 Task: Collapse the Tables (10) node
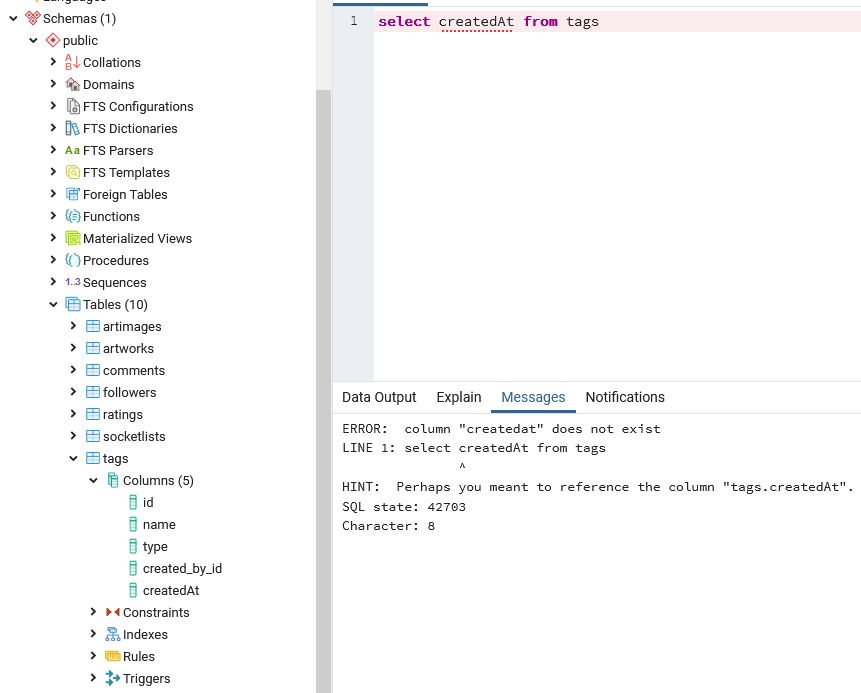pyautogui.click(x=53, y=304)
